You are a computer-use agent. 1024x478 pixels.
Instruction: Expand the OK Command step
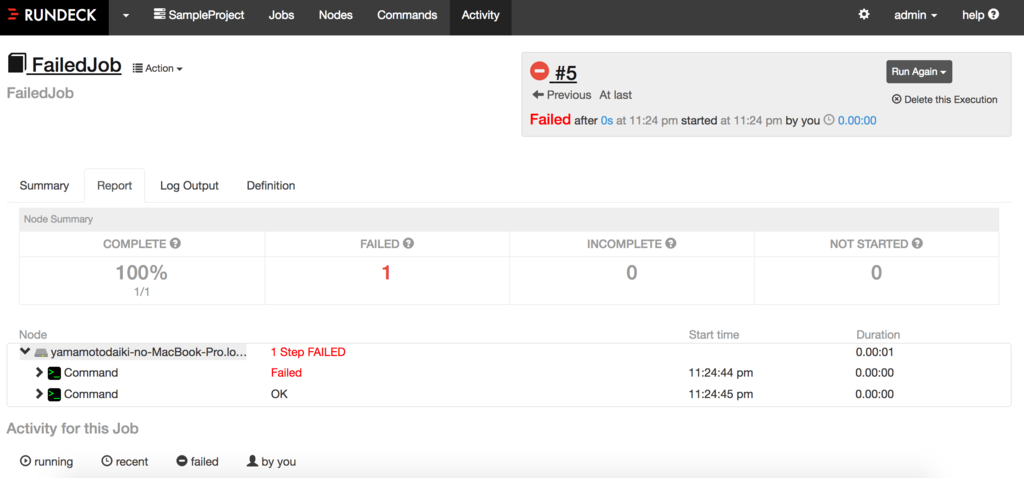tap(39, 394)
